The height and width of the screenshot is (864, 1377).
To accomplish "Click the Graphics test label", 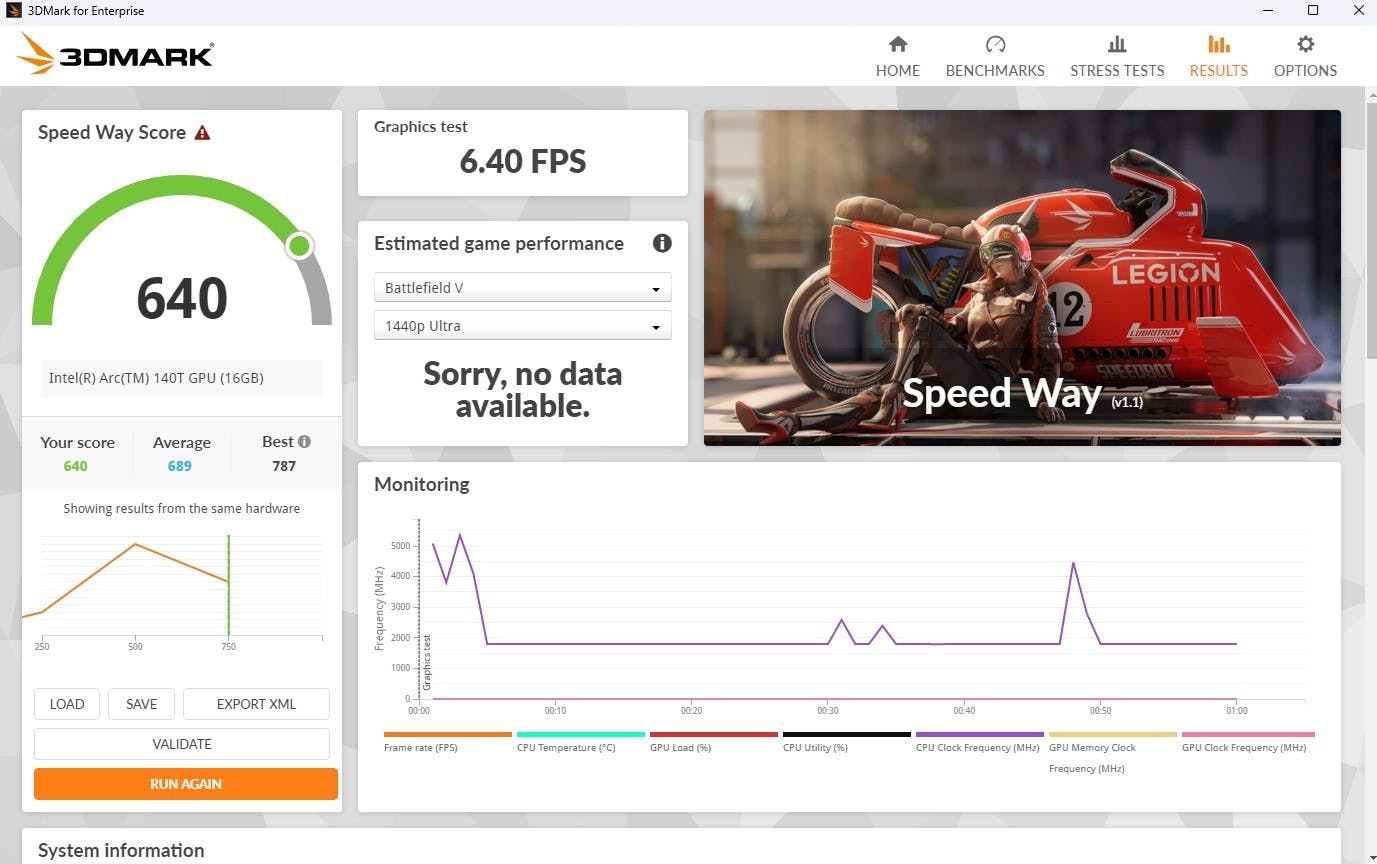I will pyautogui.click(x=421, y=127).
